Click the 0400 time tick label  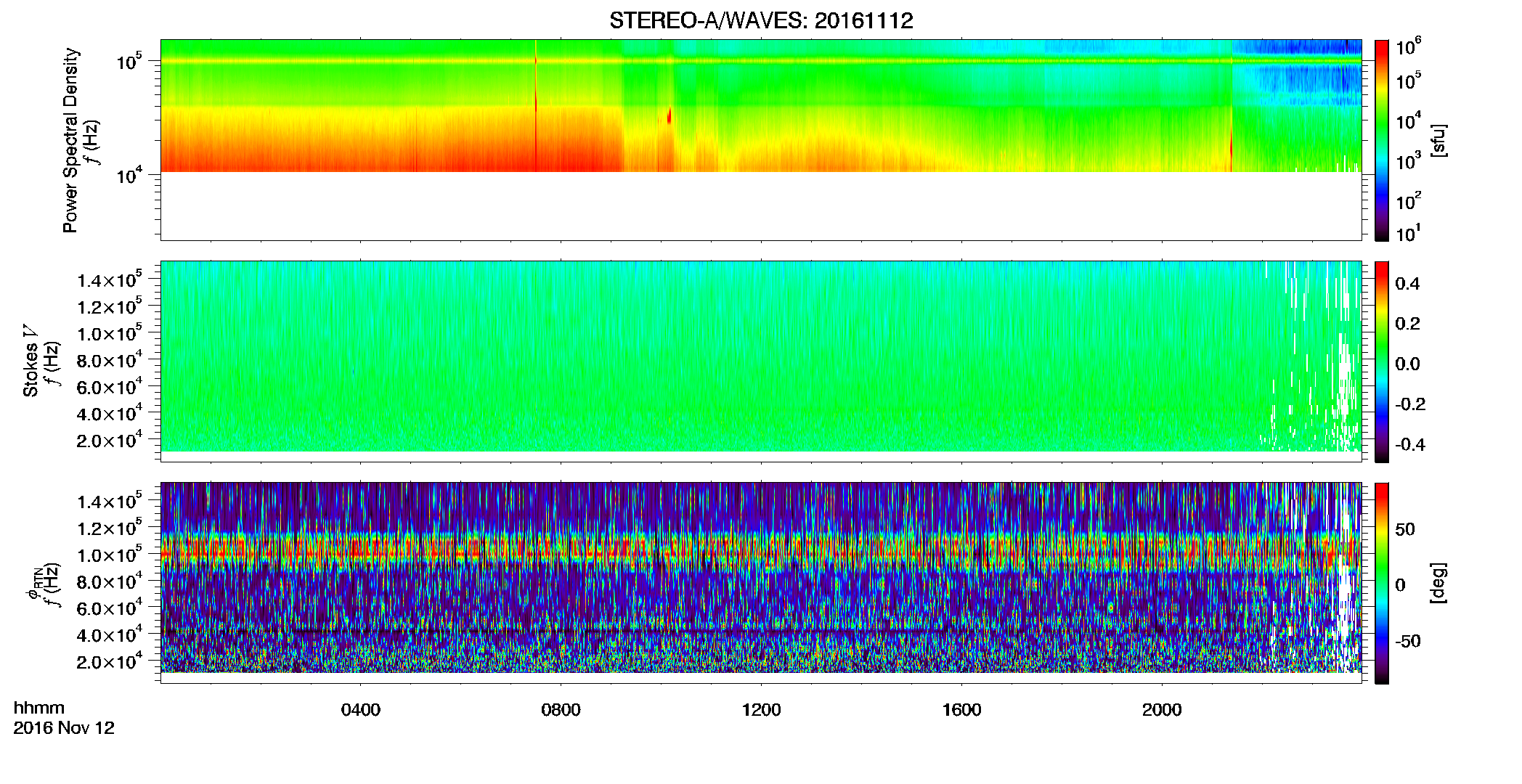361,710
